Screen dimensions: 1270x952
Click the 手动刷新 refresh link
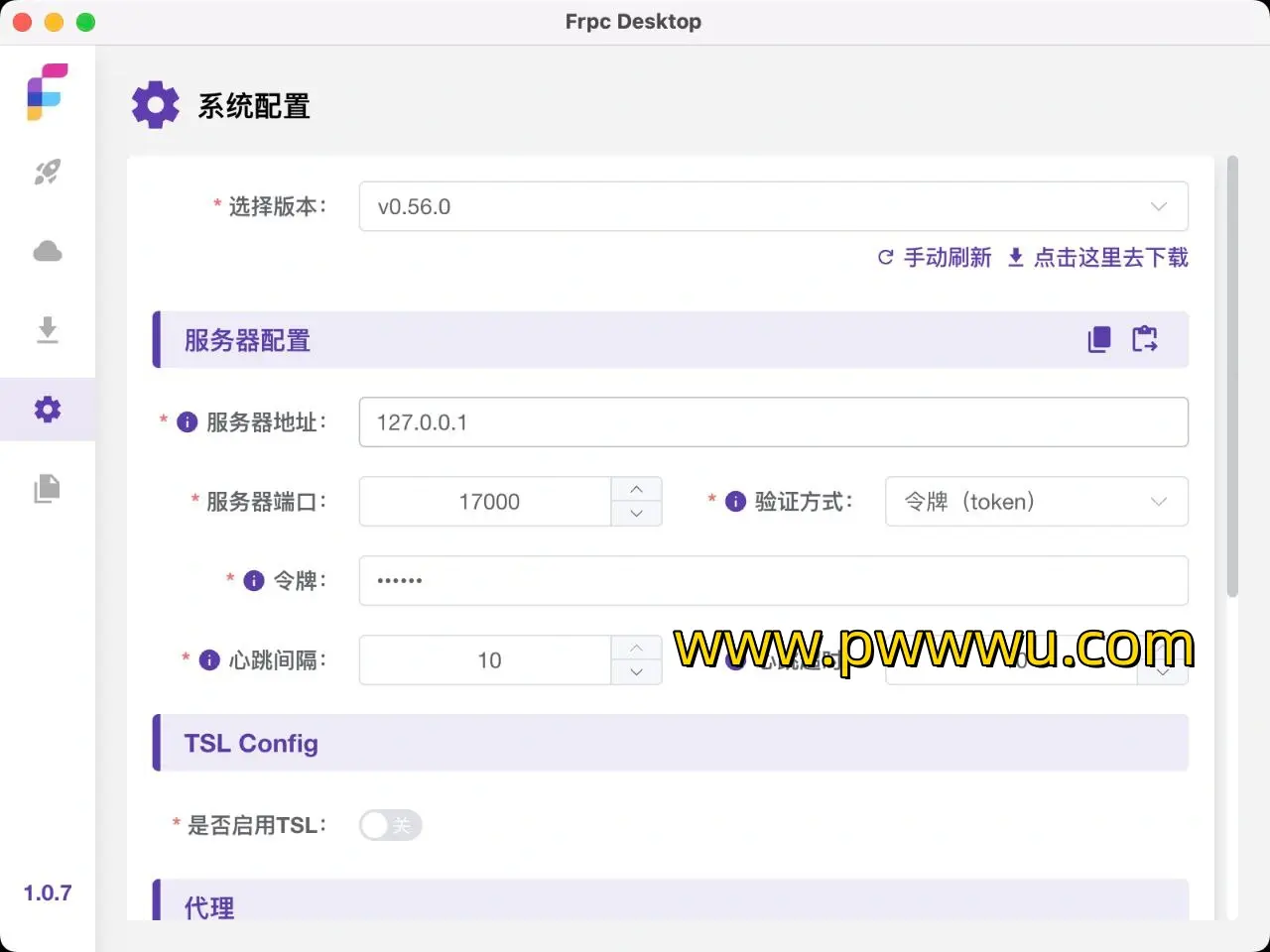click(x=935, y=258)
